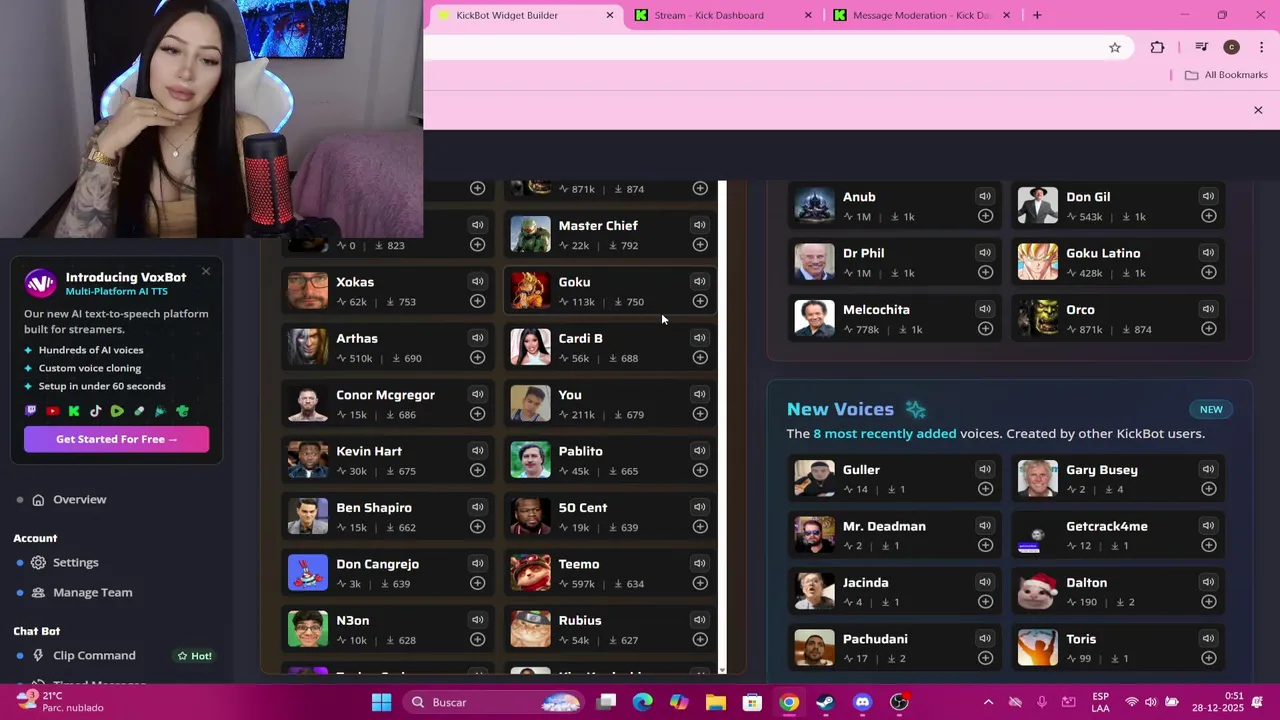Add the Orco voice
Screen dimensions: 1280x720
[1209, 329]
